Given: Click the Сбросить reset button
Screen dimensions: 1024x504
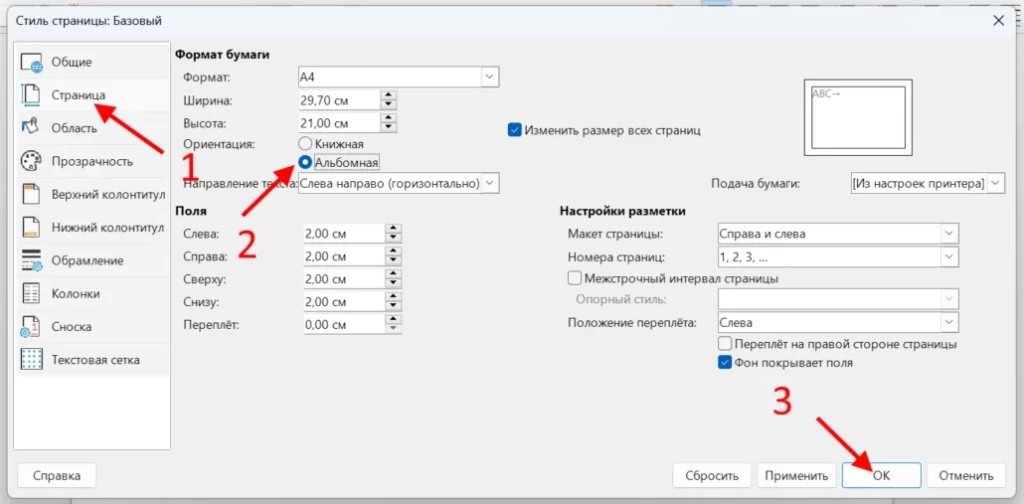Looking at the screenshot, I should coord(712,475).
